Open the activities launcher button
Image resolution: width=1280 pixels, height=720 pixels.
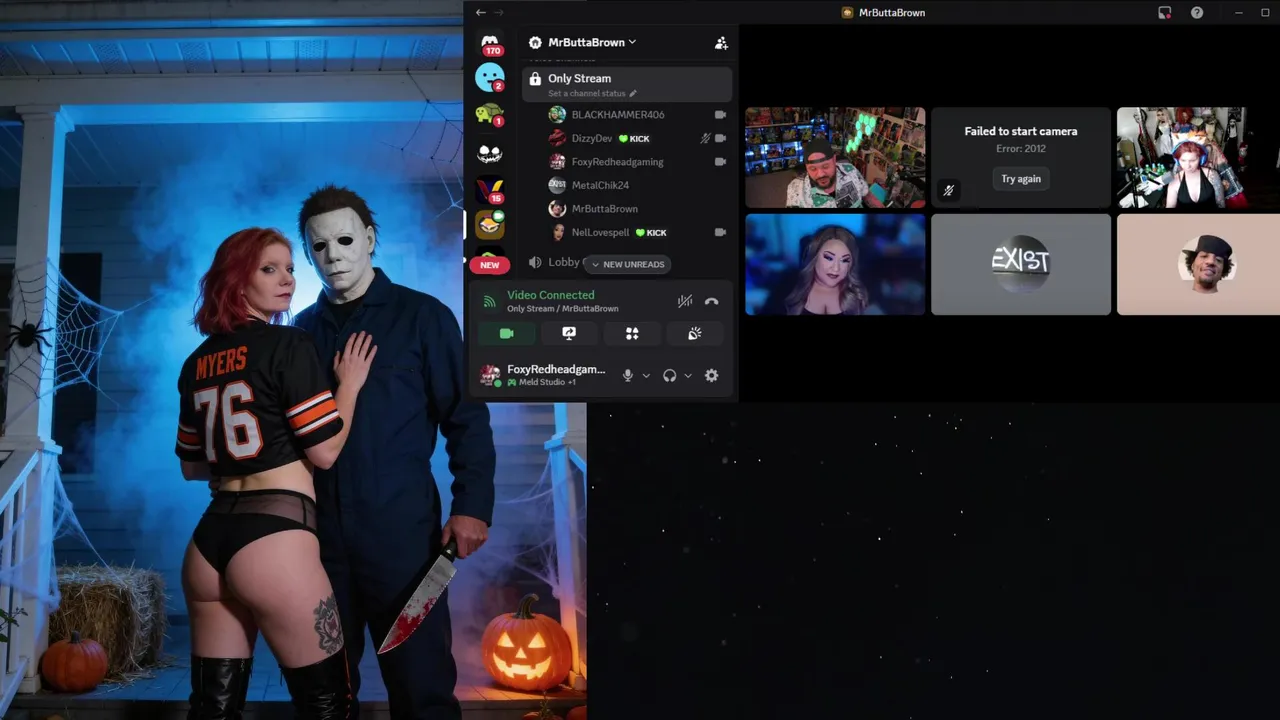click(632, 334)
